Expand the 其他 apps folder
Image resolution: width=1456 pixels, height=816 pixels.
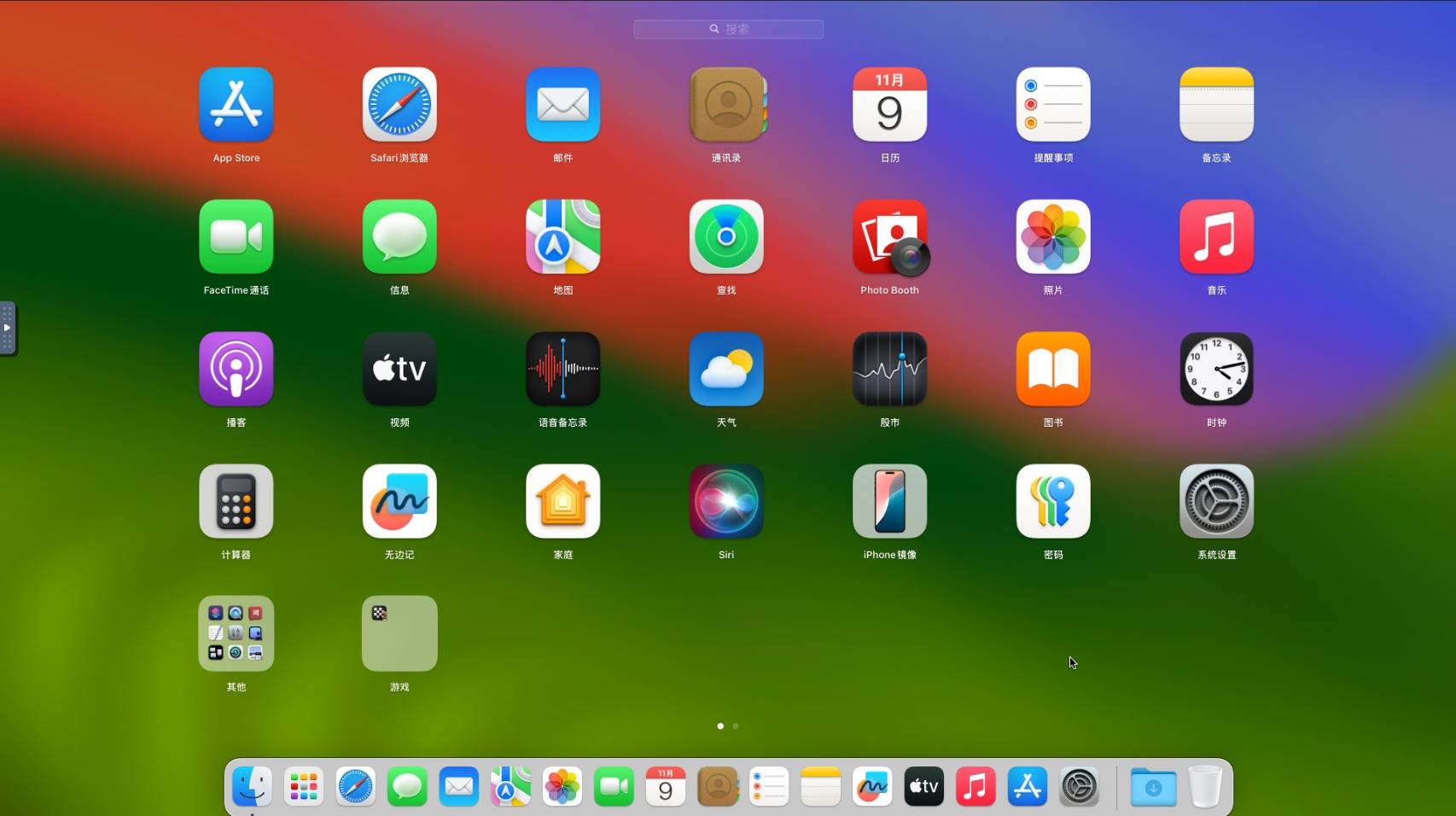(236, 633)
